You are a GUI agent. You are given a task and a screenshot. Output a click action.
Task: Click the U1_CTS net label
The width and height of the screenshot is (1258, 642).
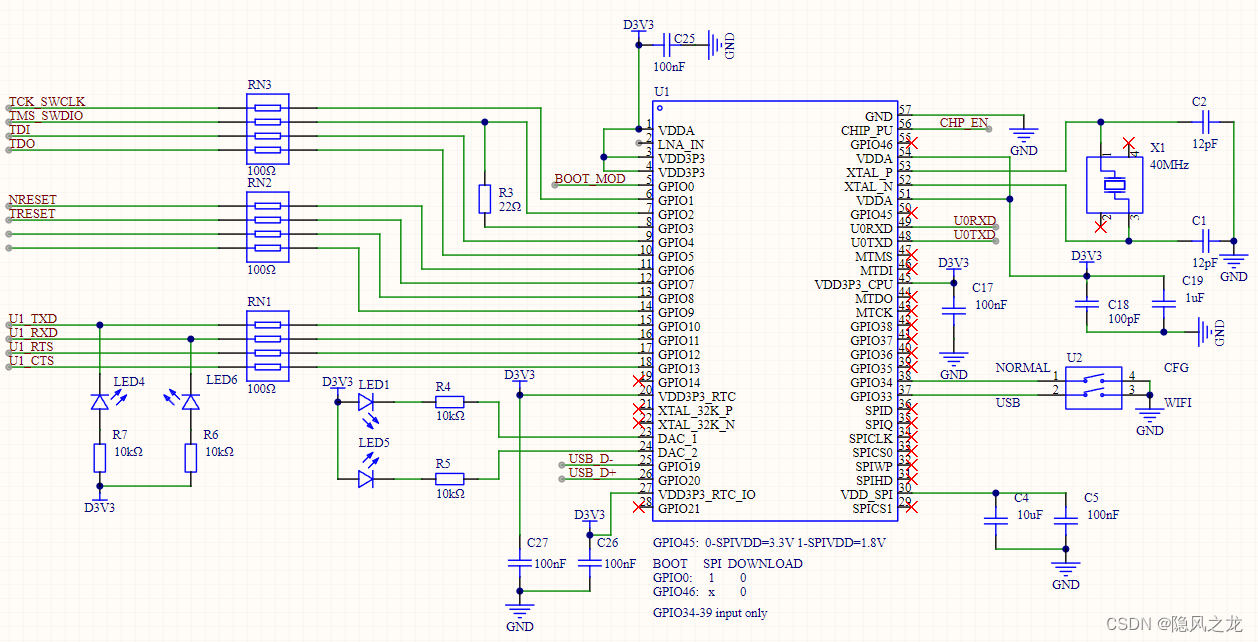coord(32,361)
